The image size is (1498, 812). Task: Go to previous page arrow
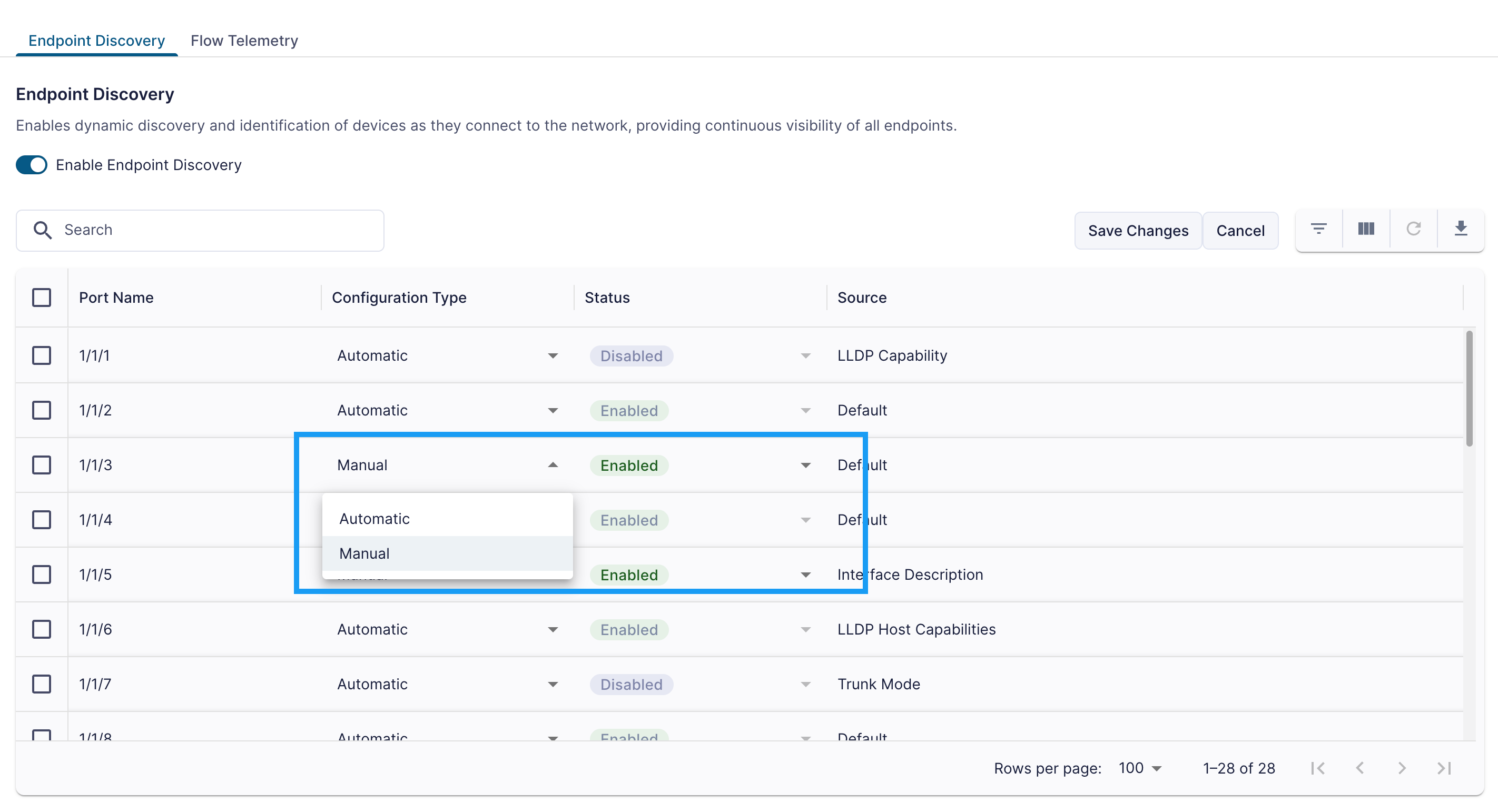(x=1359, y=768)
